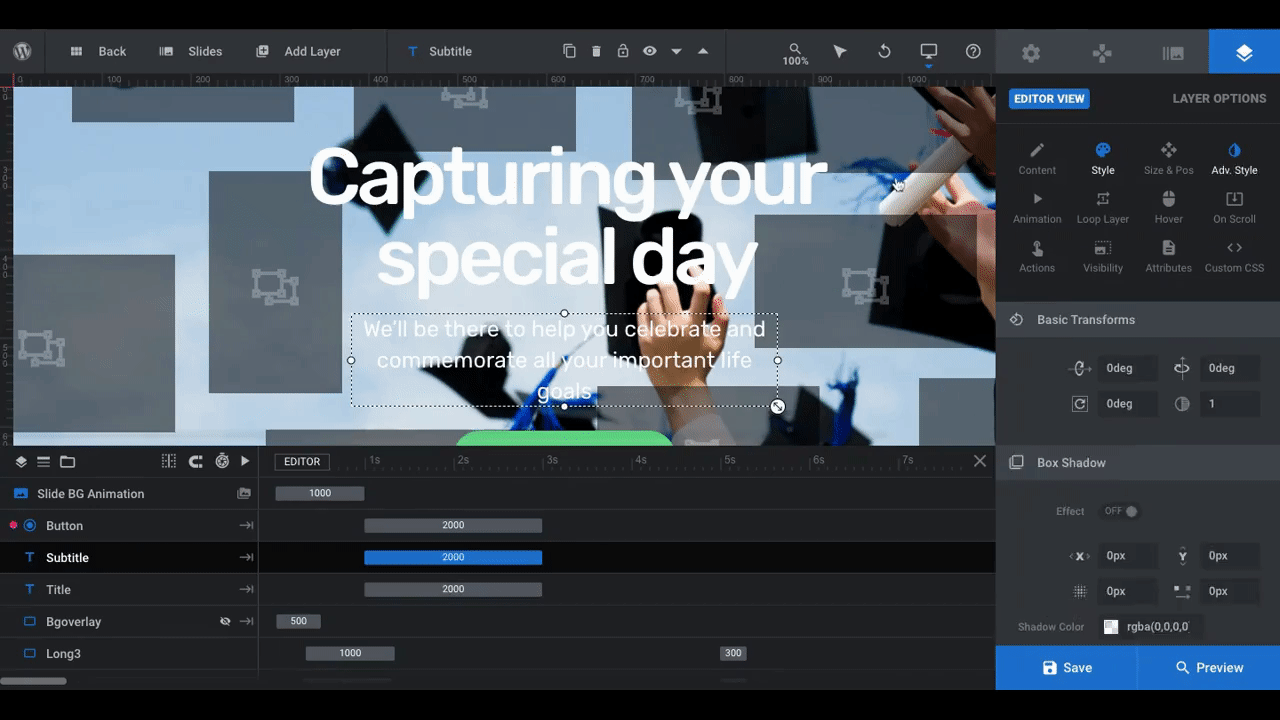Click the arrow icon on Button row
This screenshot has height=720, width=1280.
coord(245,525)
